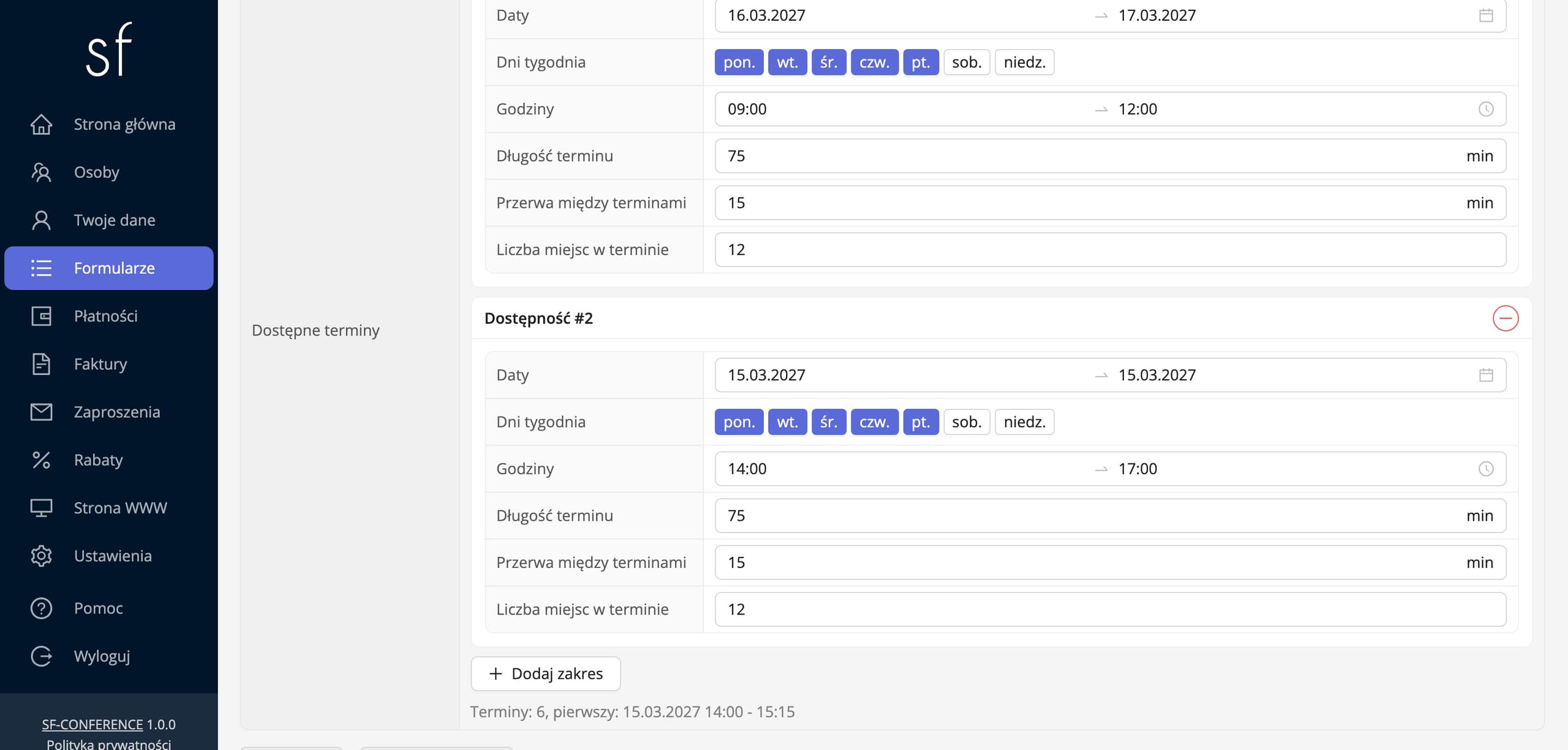Click Przerwa między terminami field in first availability

(1110, 203)
